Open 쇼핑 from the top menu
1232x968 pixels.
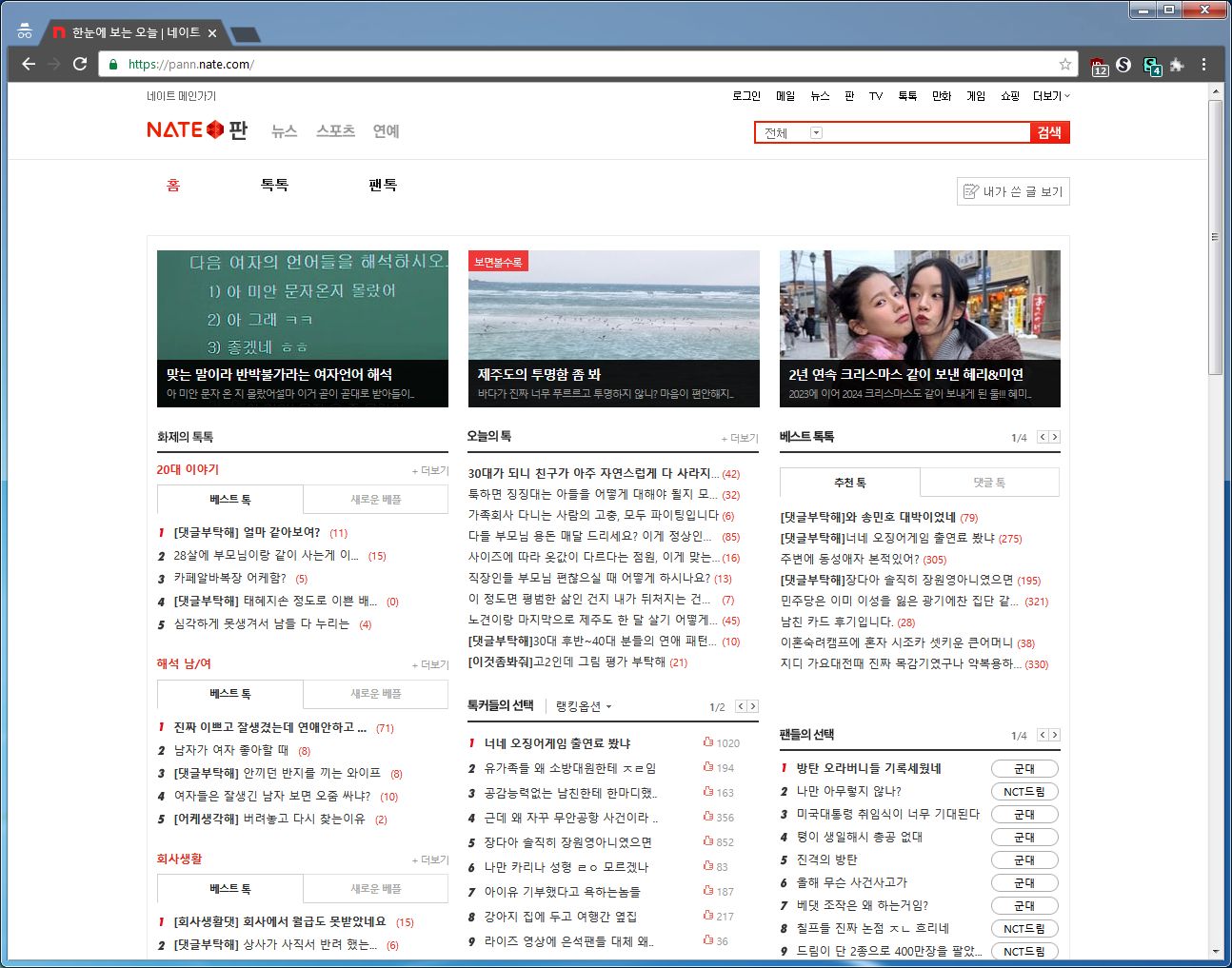coord(1010,96)
